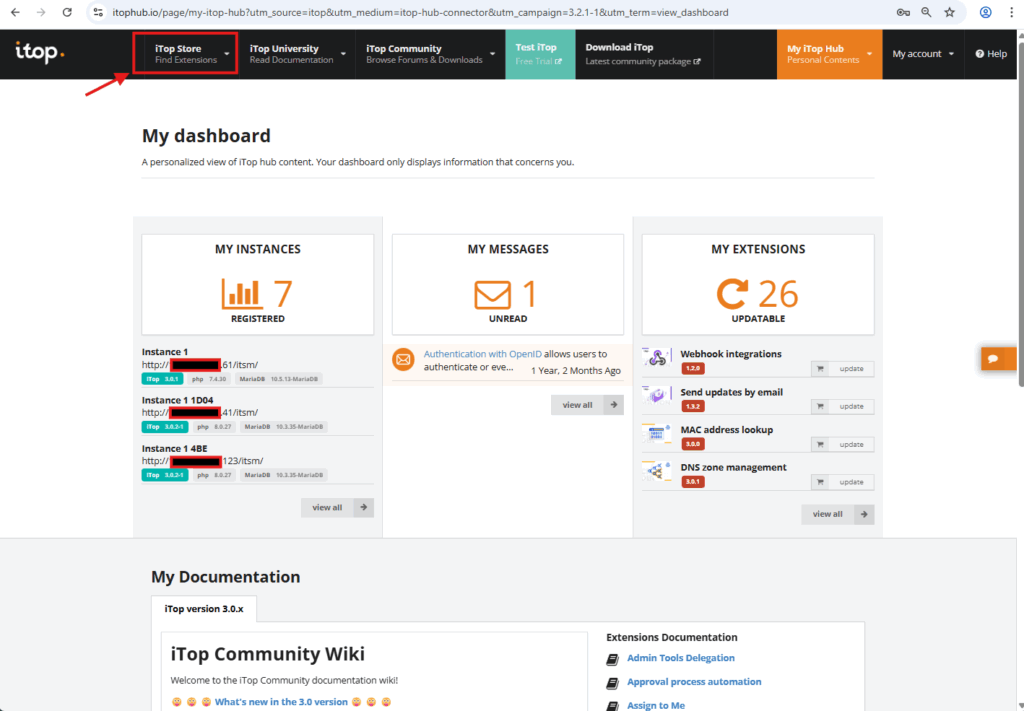The image size is (1024, 711).
Task: Expand the My iTop Hub menu
Action: (x=829, y=54)
